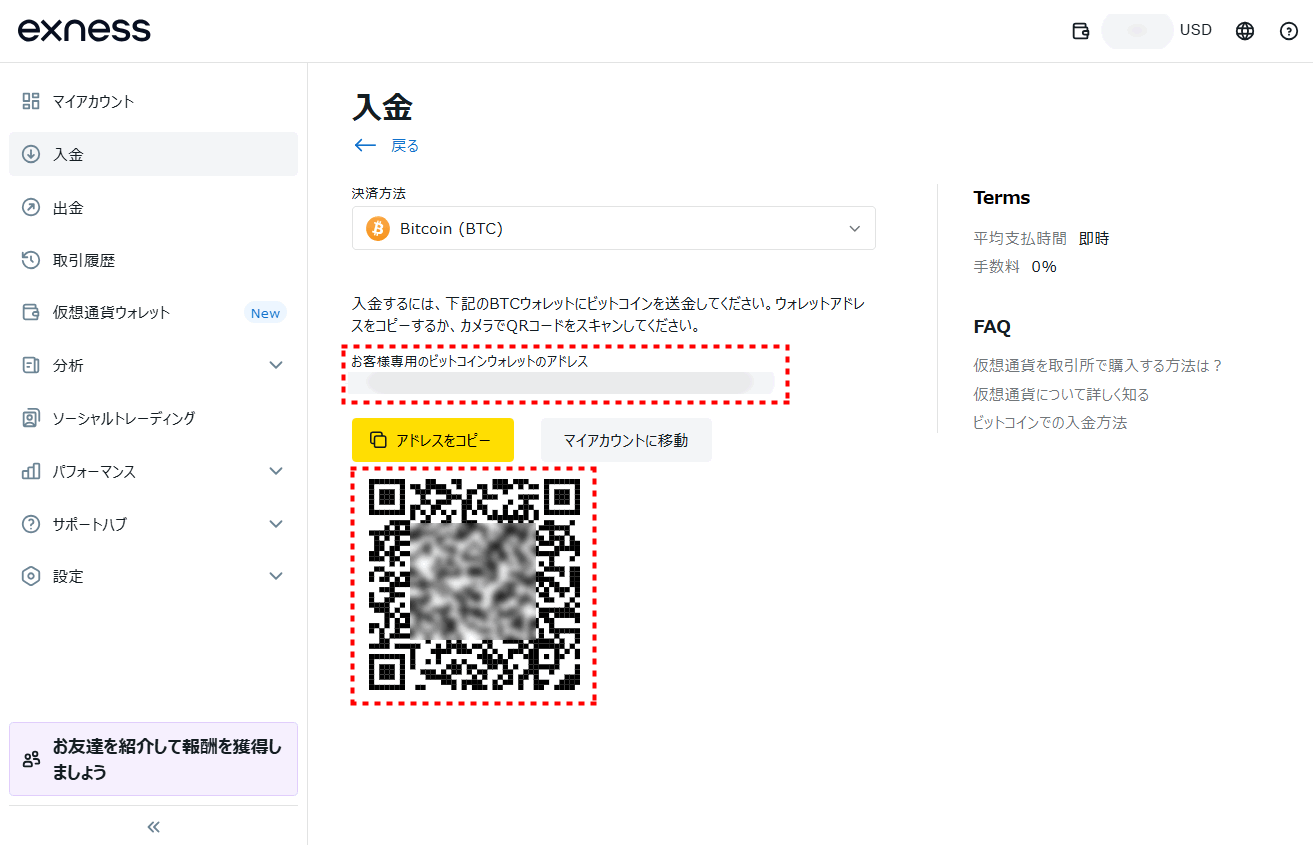
Task: Click the New badge on 仮想通貨ウォレット
Action: click(265, 313)
